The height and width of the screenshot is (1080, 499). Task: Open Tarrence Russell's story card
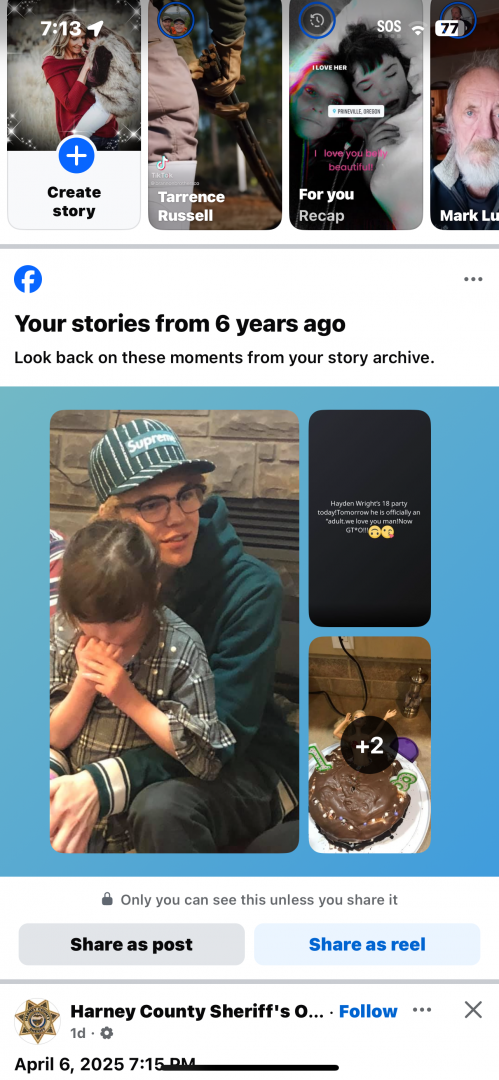(x=215, y=114)
